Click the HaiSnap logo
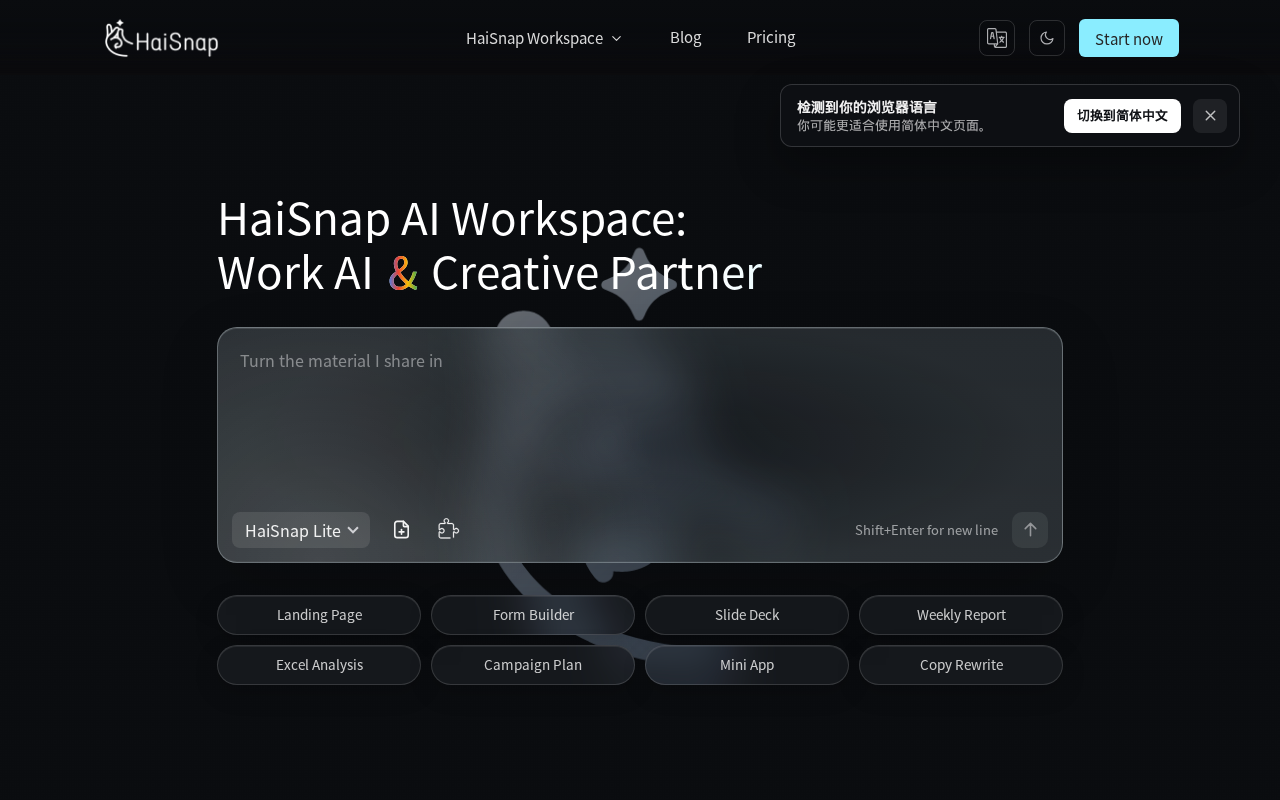This screenshot has width=1280, height=800. point(161,39)
